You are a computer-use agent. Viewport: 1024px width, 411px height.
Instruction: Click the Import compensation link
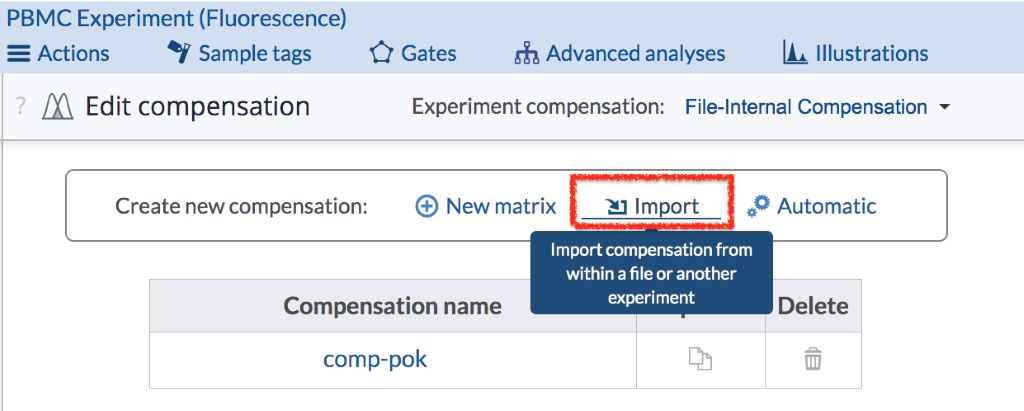(653, 206)
